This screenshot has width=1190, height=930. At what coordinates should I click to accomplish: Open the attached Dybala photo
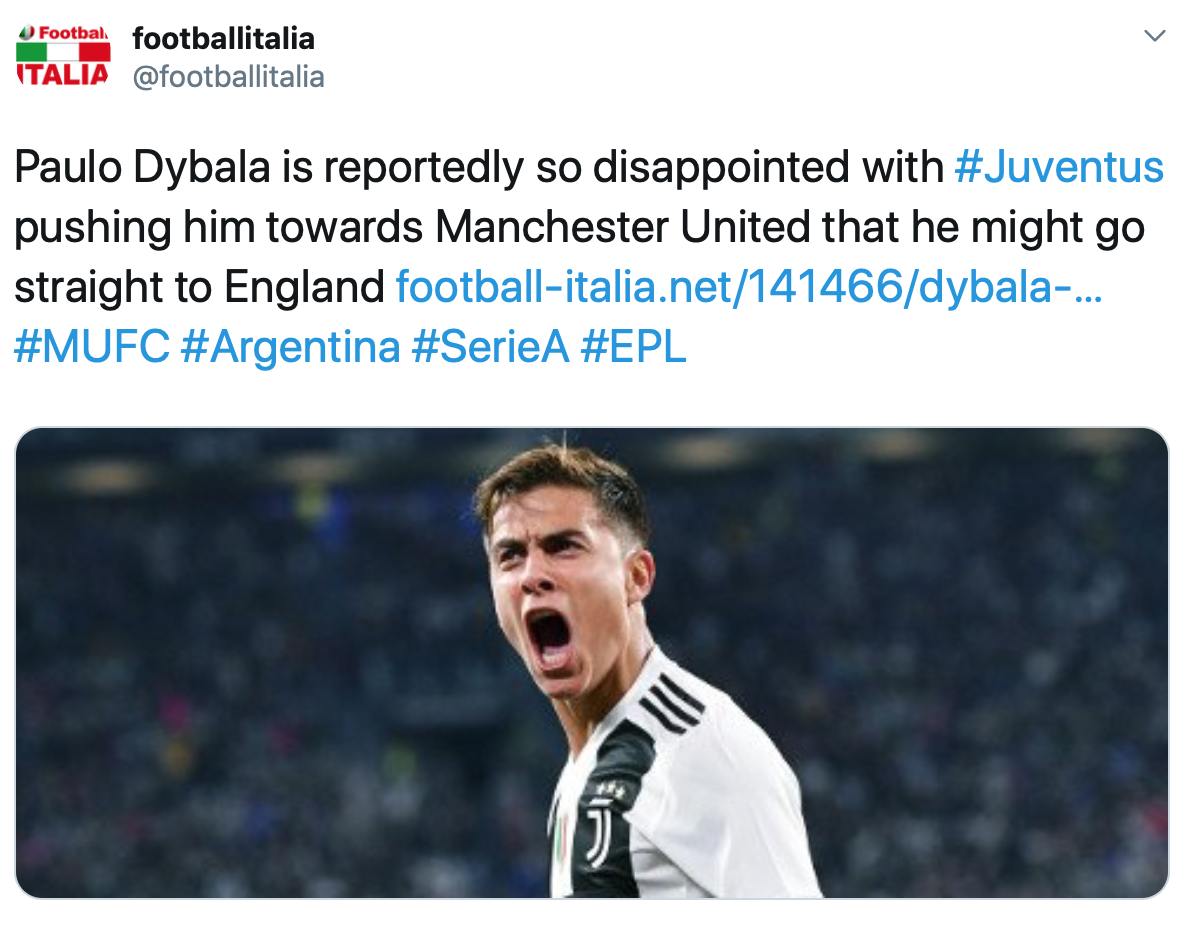(592, 663)
